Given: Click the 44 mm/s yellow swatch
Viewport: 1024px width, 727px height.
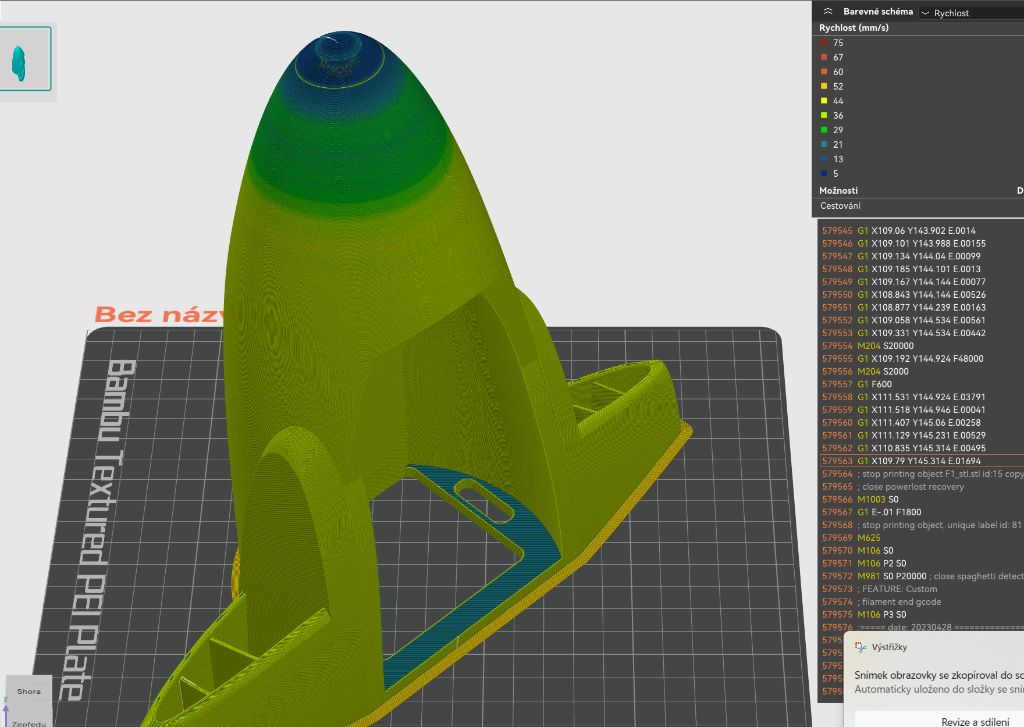Looking at the screenshot, I should pos(824,101).
